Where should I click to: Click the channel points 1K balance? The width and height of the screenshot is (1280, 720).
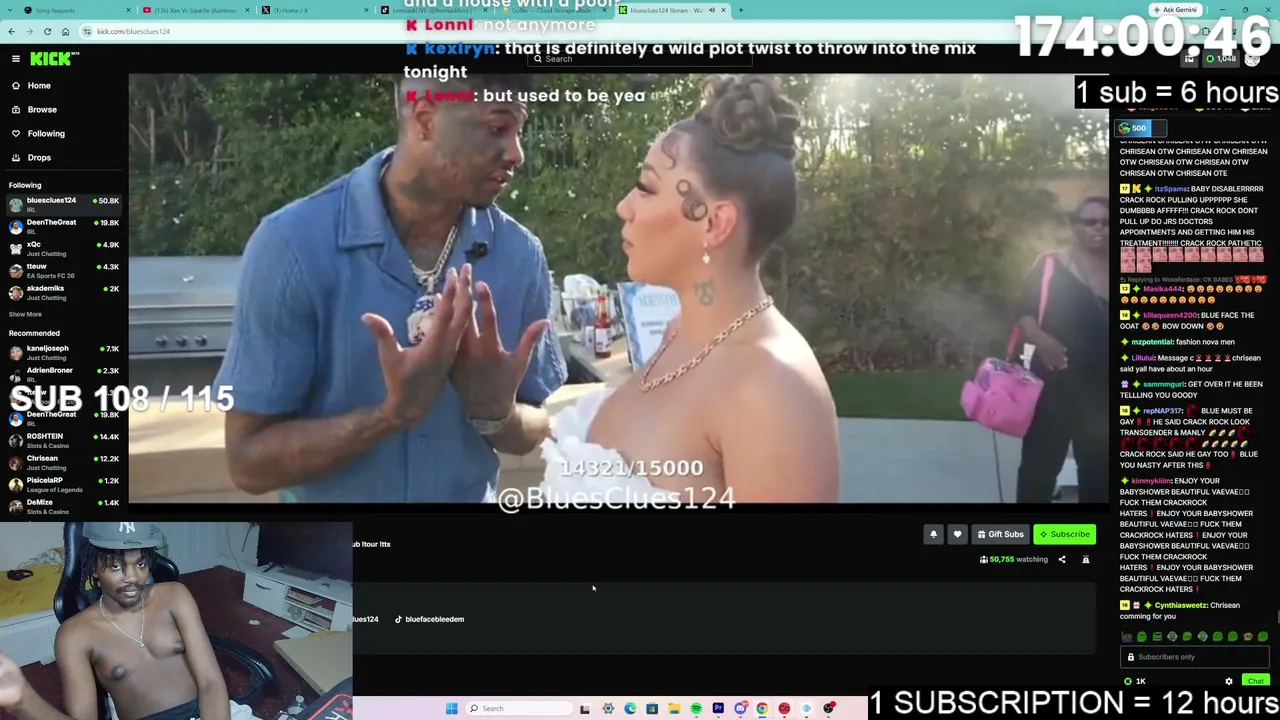pos(1136,682)
